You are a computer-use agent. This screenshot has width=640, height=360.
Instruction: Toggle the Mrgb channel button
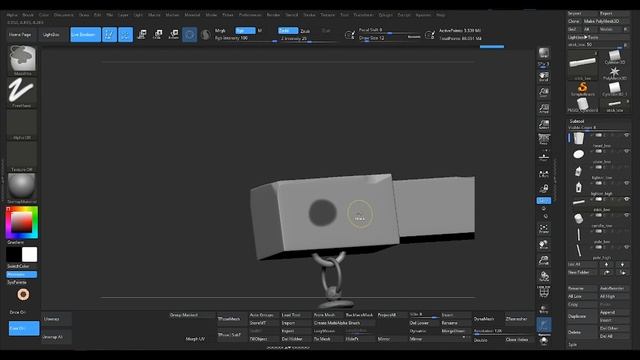pyautogui.click(x=220, y=31)
